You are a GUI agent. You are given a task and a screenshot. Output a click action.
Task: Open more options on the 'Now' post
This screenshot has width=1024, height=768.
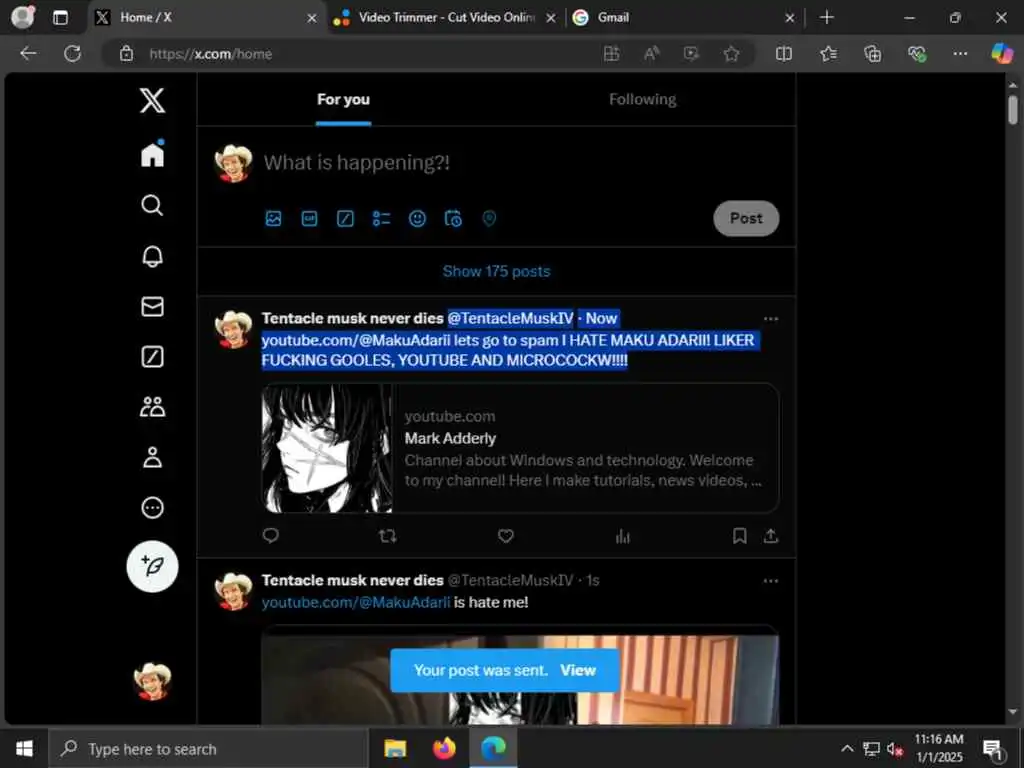click(x=771, y=319)
